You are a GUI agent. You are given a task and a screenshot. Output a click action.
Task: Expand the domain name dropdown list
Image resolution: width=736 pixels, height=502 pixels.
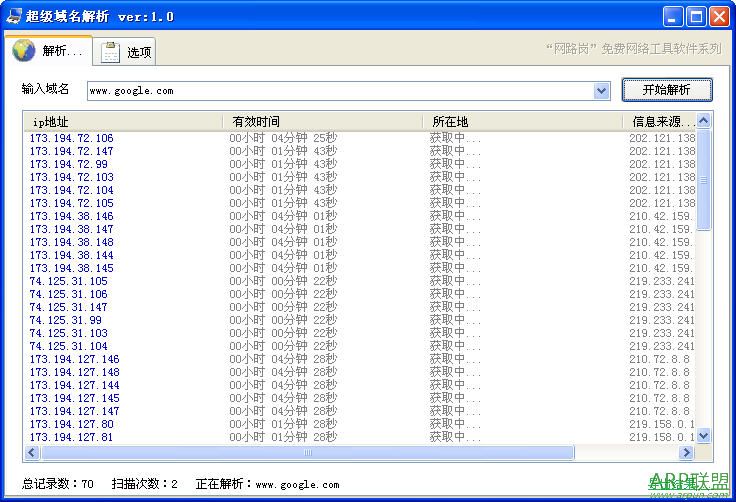point(601,91)
